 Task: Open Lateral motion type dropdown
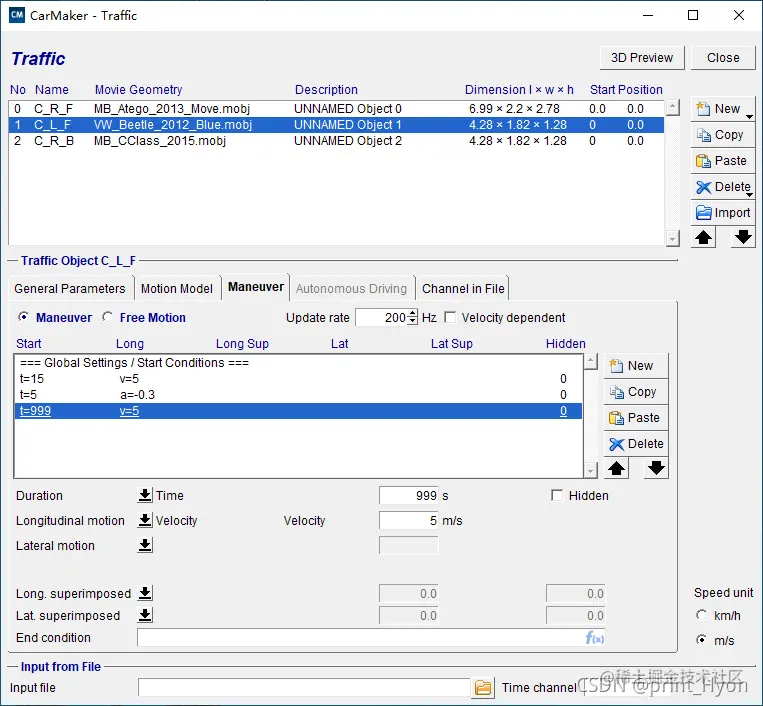click(x=145, y=545)
